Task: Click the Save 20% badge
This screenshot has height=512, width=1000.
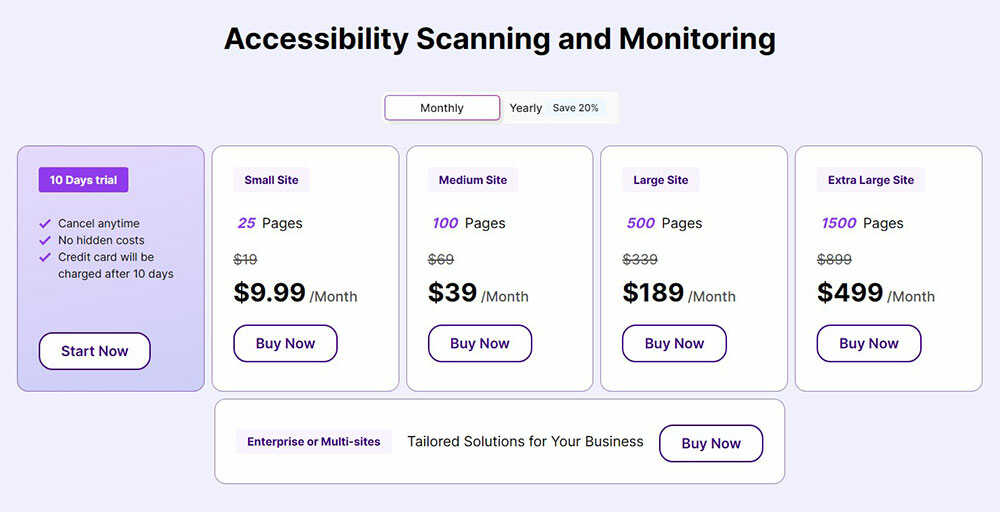Action: pos(576,108)
